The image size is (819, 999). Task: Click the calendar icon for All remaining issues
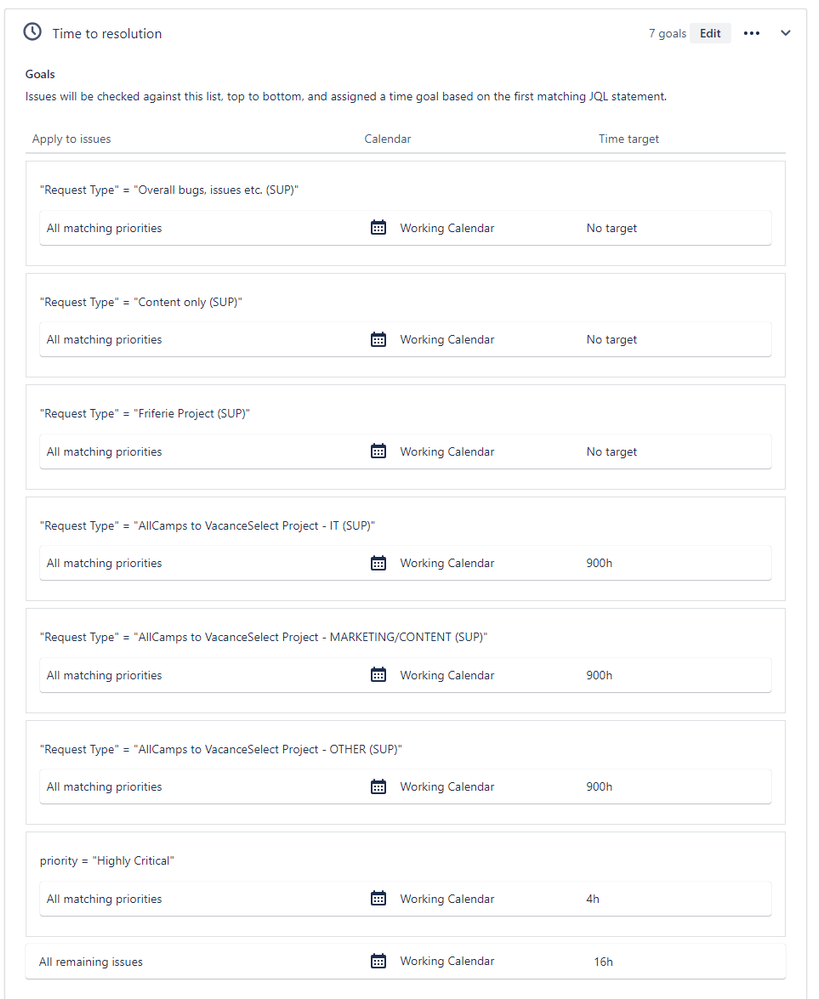[378, 960]
